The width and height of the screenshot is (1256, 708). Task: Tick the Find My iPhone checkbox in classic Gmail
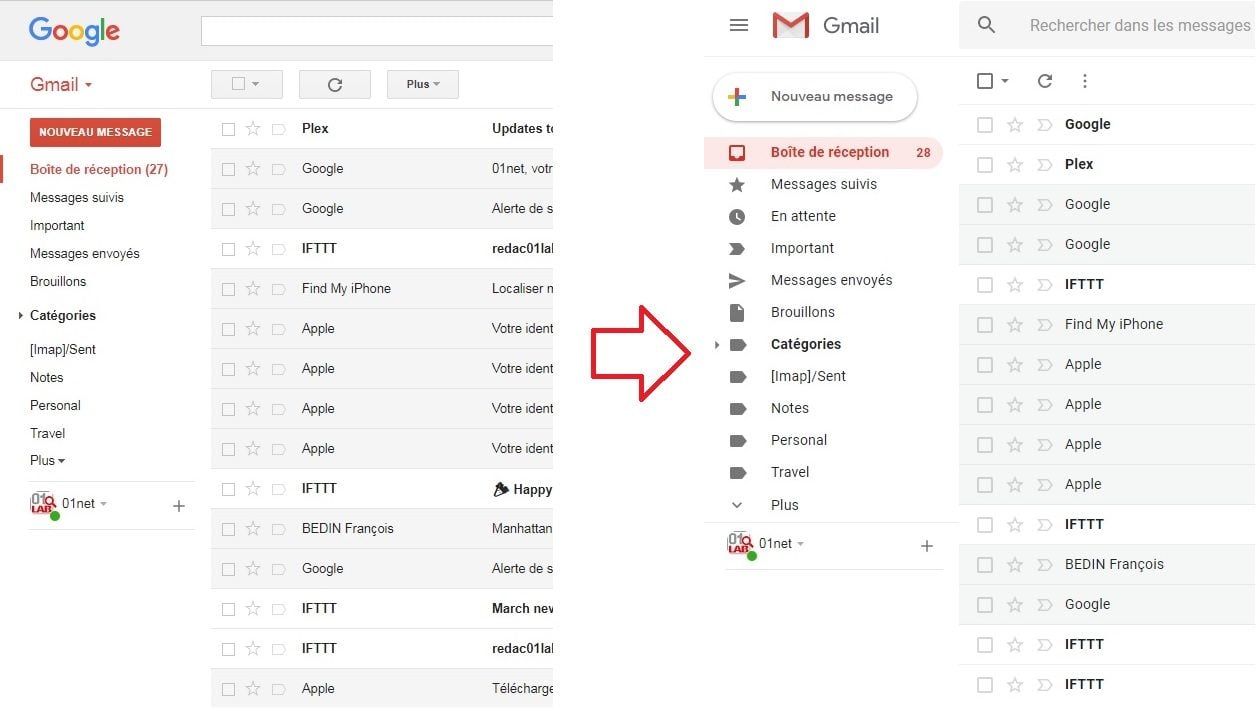click(228, 289)
